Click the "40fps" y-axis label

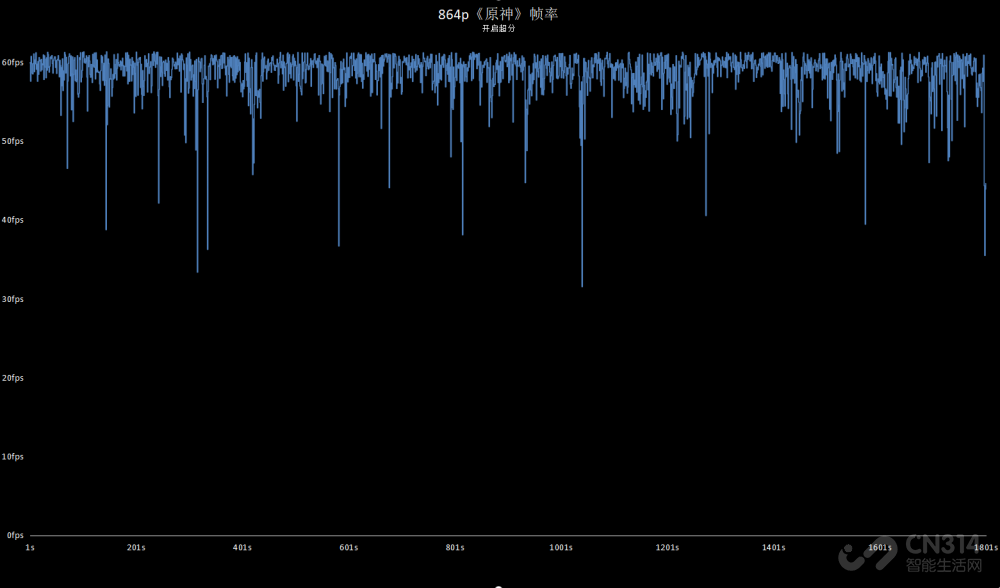(x=13, y=220)
